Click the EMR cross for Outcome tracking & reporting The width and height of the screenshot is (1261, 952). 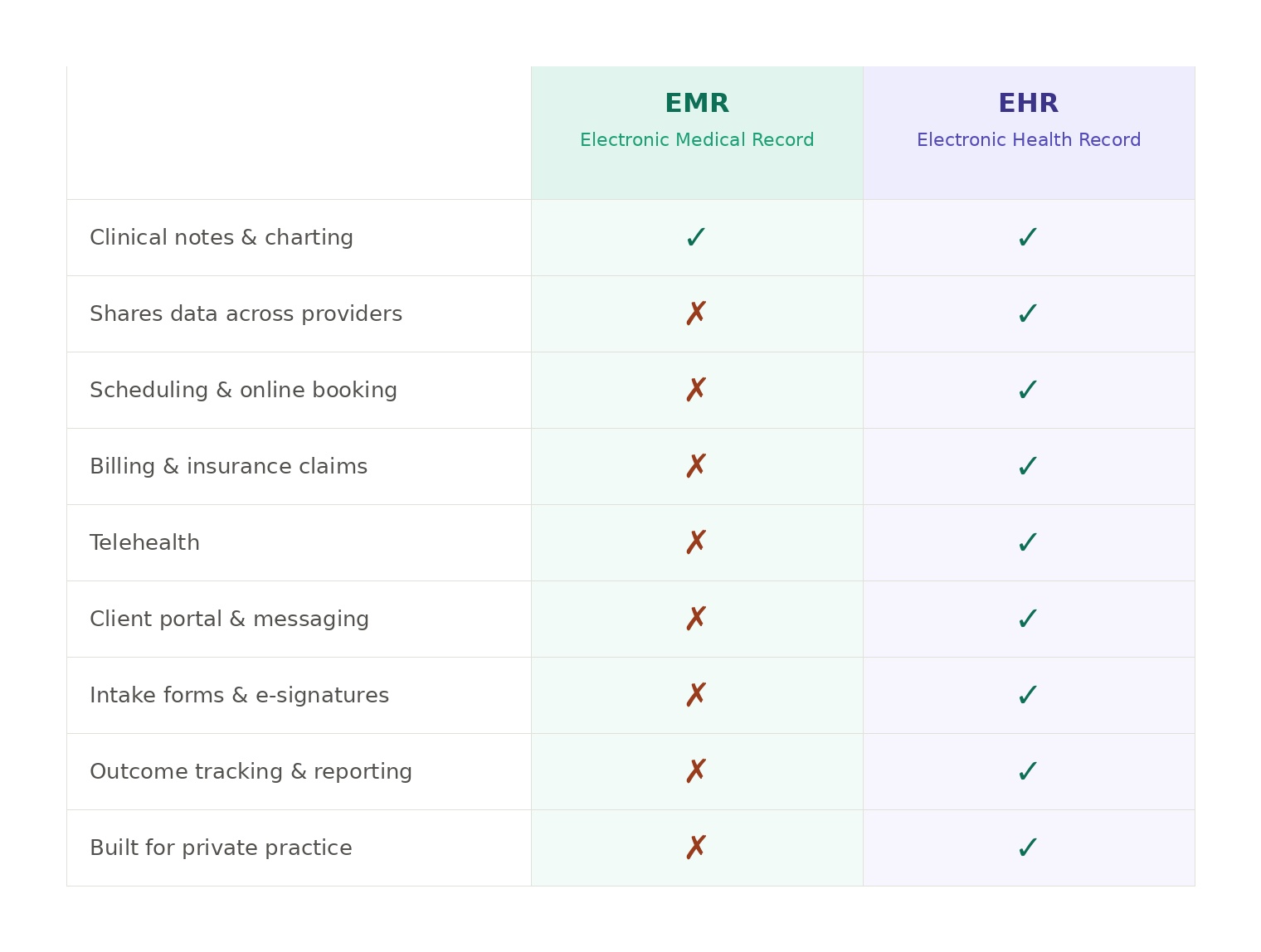tap(696, 772)
